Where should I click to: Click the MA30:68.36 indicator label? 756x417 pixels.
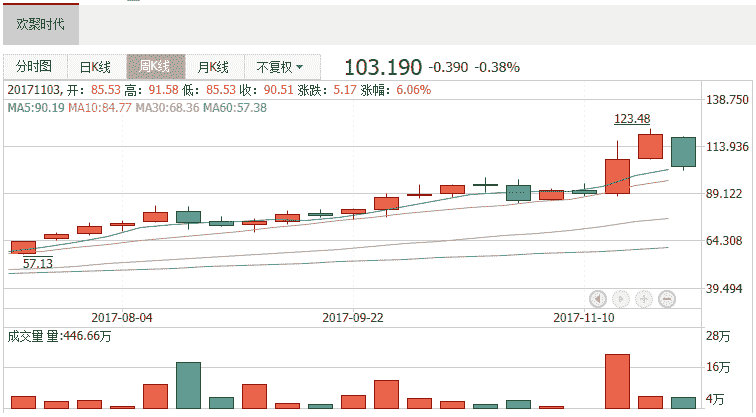pos(167,108)
